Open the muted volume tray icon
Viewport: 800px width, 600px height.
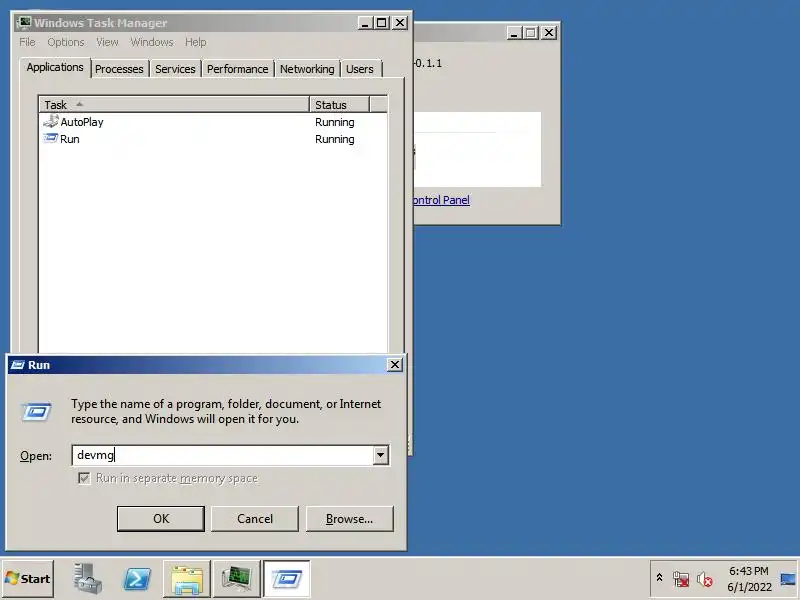[705, 579]
